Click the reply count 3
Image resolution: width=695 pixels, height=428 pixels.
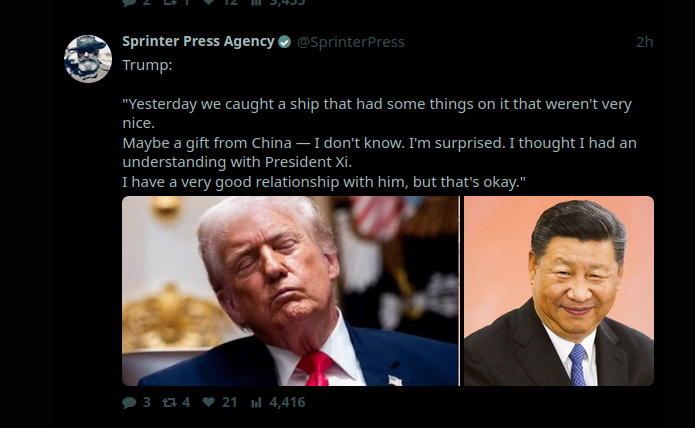[146, 402]
